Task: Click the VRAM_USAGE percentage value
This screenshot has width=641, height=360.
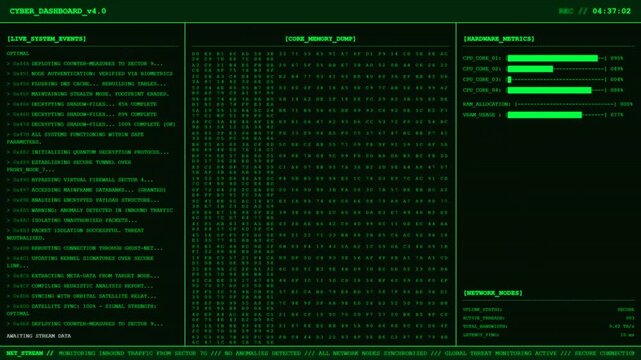Action: click(x=616, y=115)
